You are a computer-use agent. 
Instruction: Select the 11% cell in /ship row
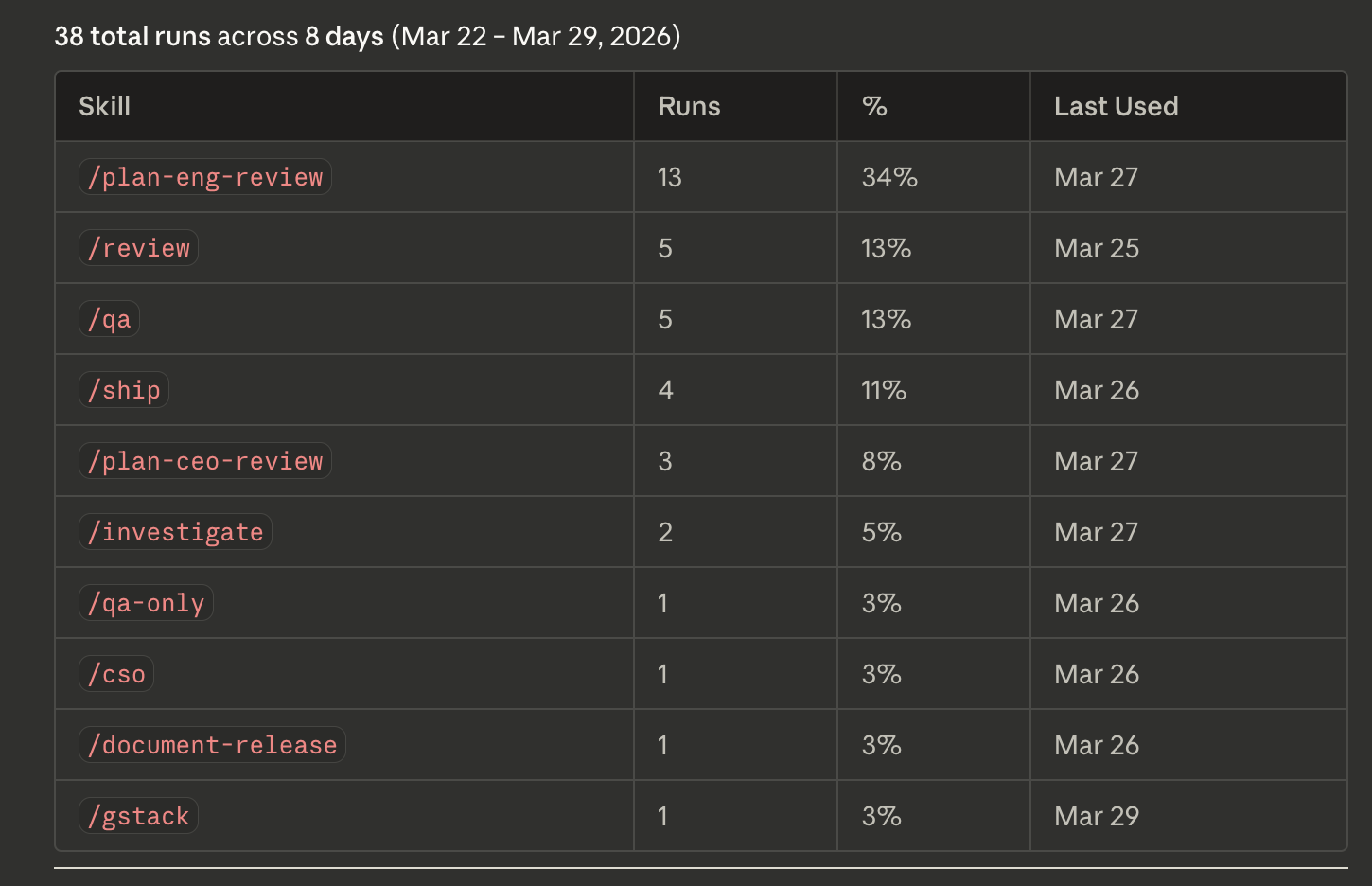[x=884, y=390]
